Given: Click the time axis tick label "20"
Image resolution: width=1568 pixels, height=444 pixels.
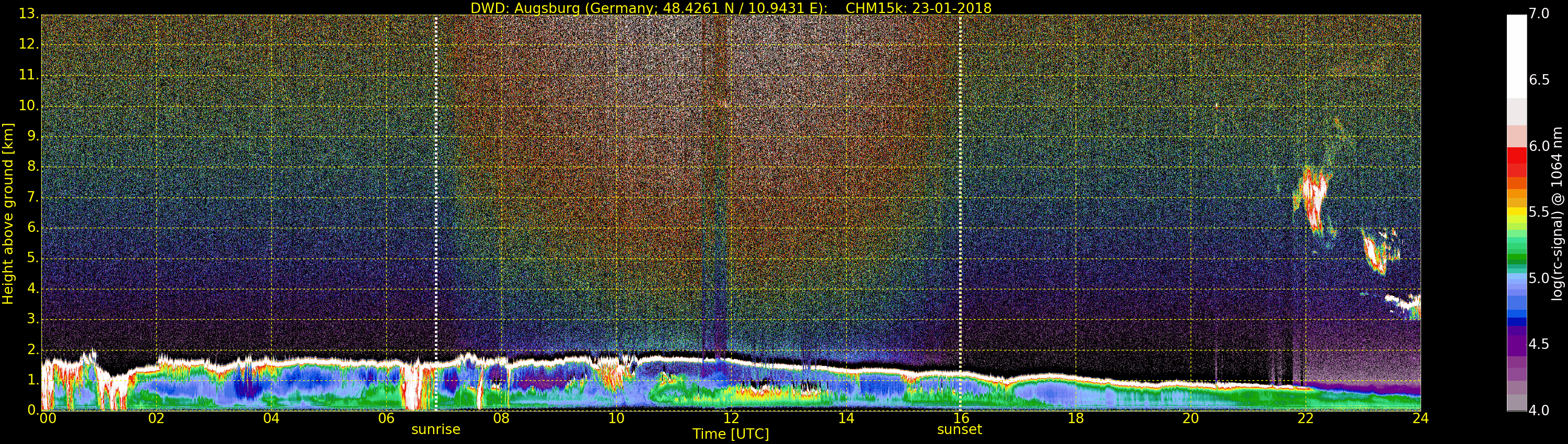Looking at the screenshot, I should (1191, 418).
